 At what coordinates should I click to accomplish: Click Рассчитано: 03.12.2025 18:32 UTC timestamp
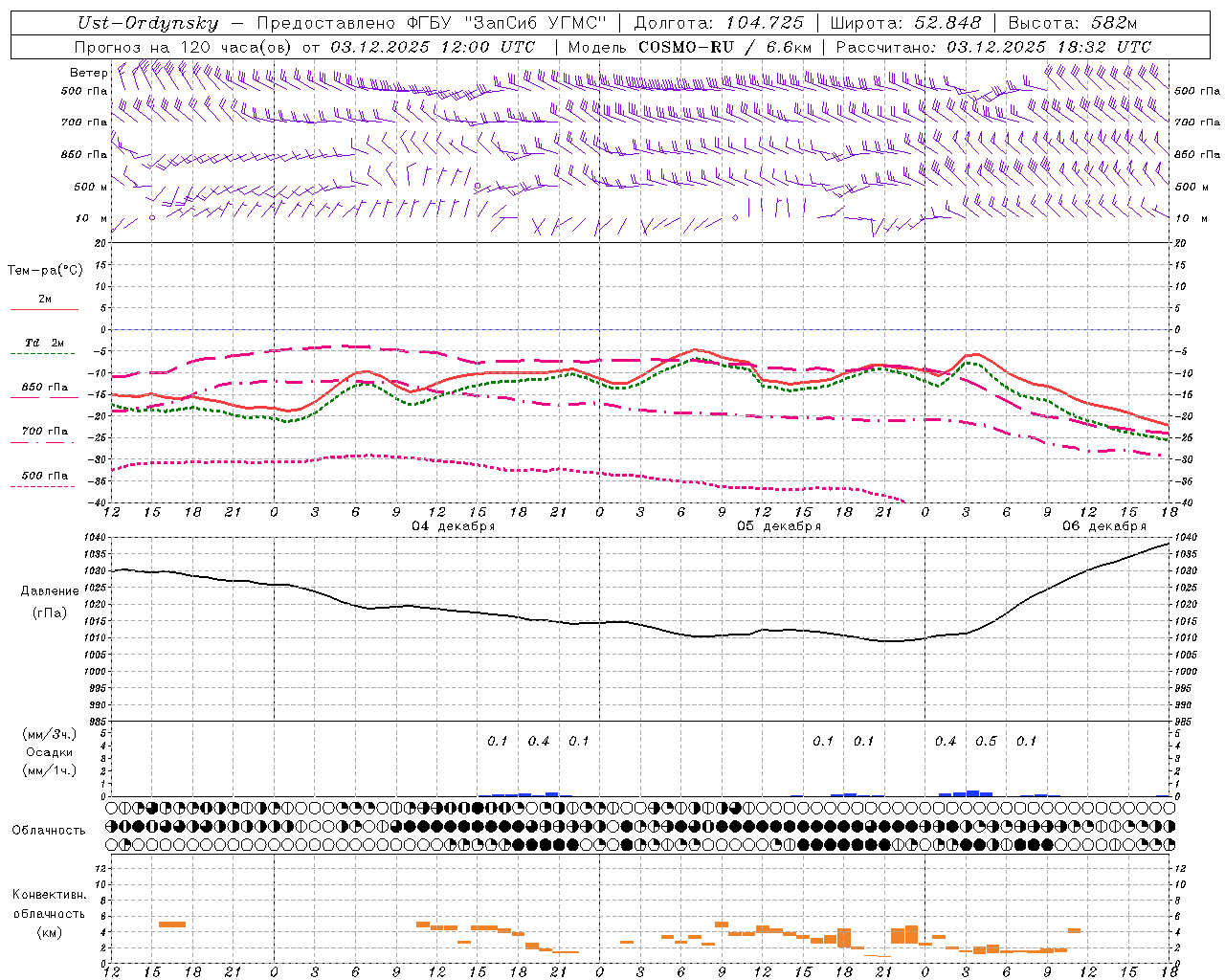point(993,47)
